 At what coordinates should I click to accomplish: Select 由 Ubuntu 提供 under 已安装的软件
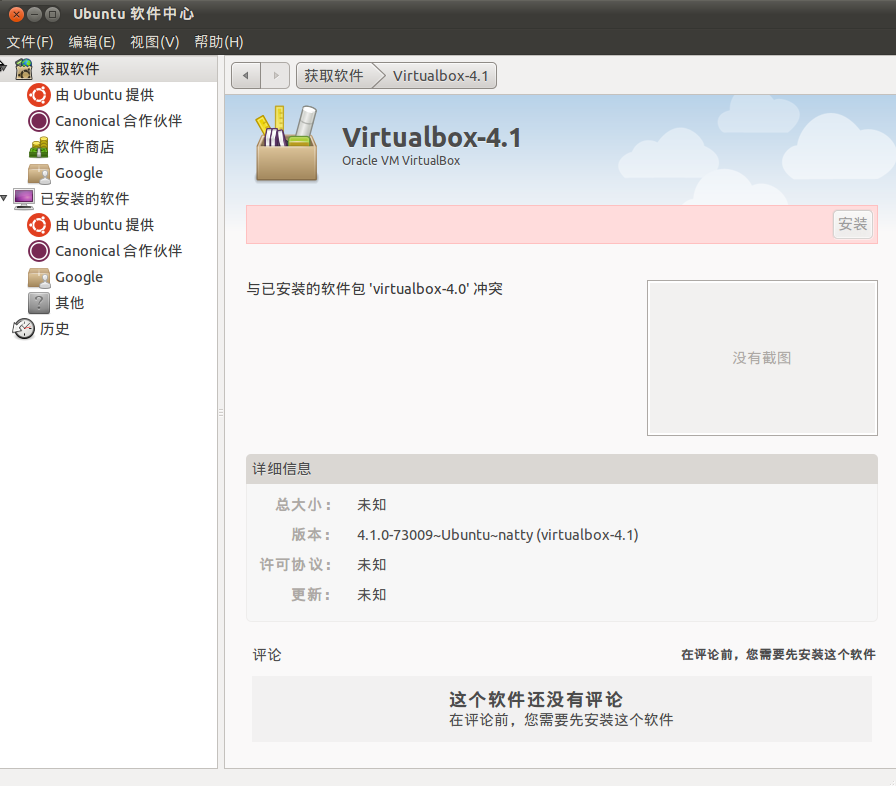point(105,225)
